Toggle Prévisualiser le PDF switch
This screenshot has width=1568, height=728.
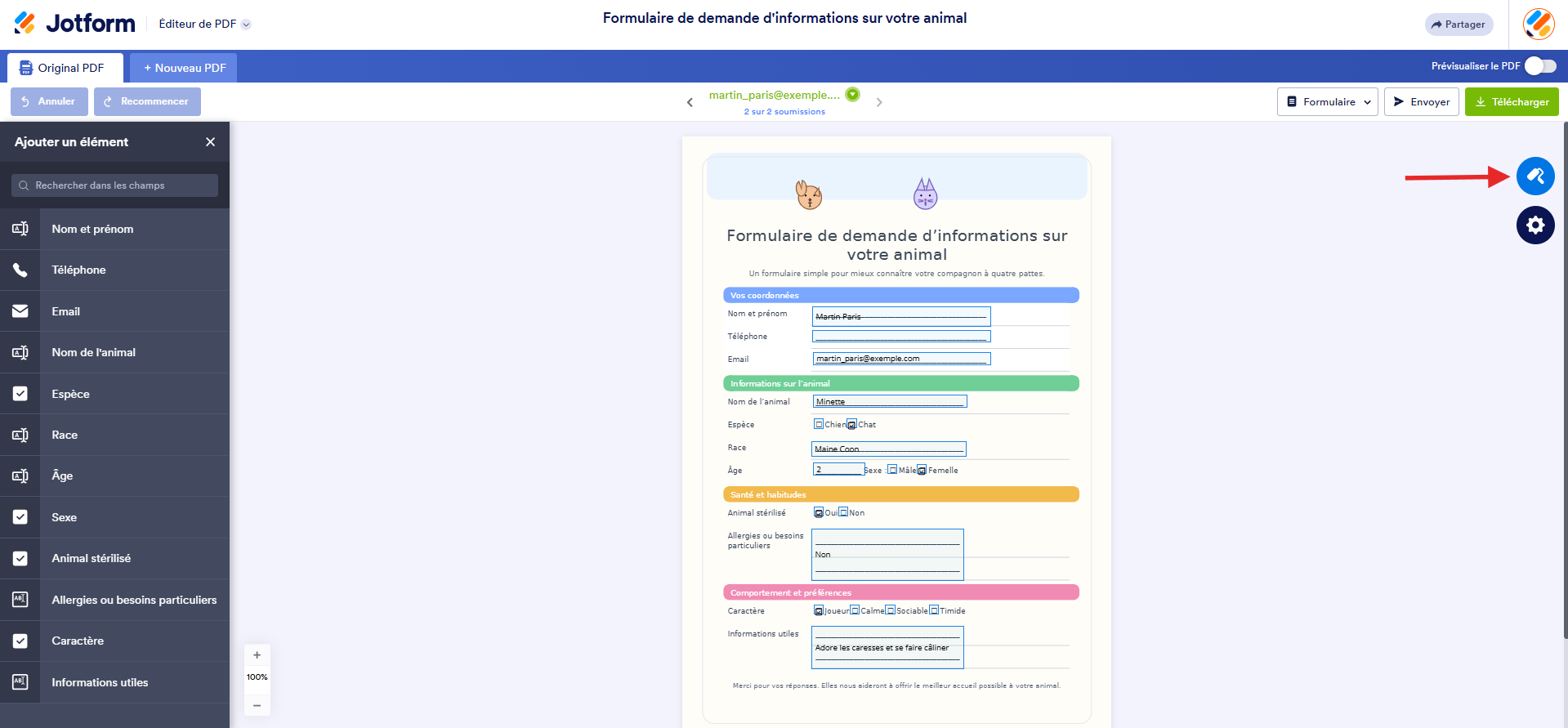point(1540,65)
